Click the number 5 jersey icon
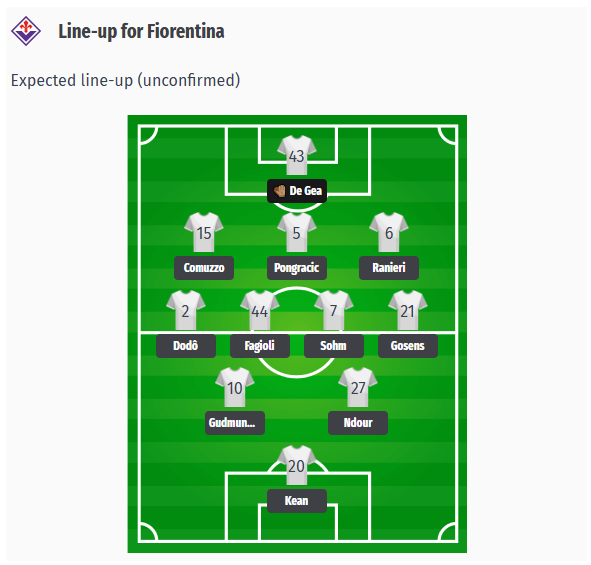Image resolution: width=591 pixels, height=565 pixels. pos(297,232)
